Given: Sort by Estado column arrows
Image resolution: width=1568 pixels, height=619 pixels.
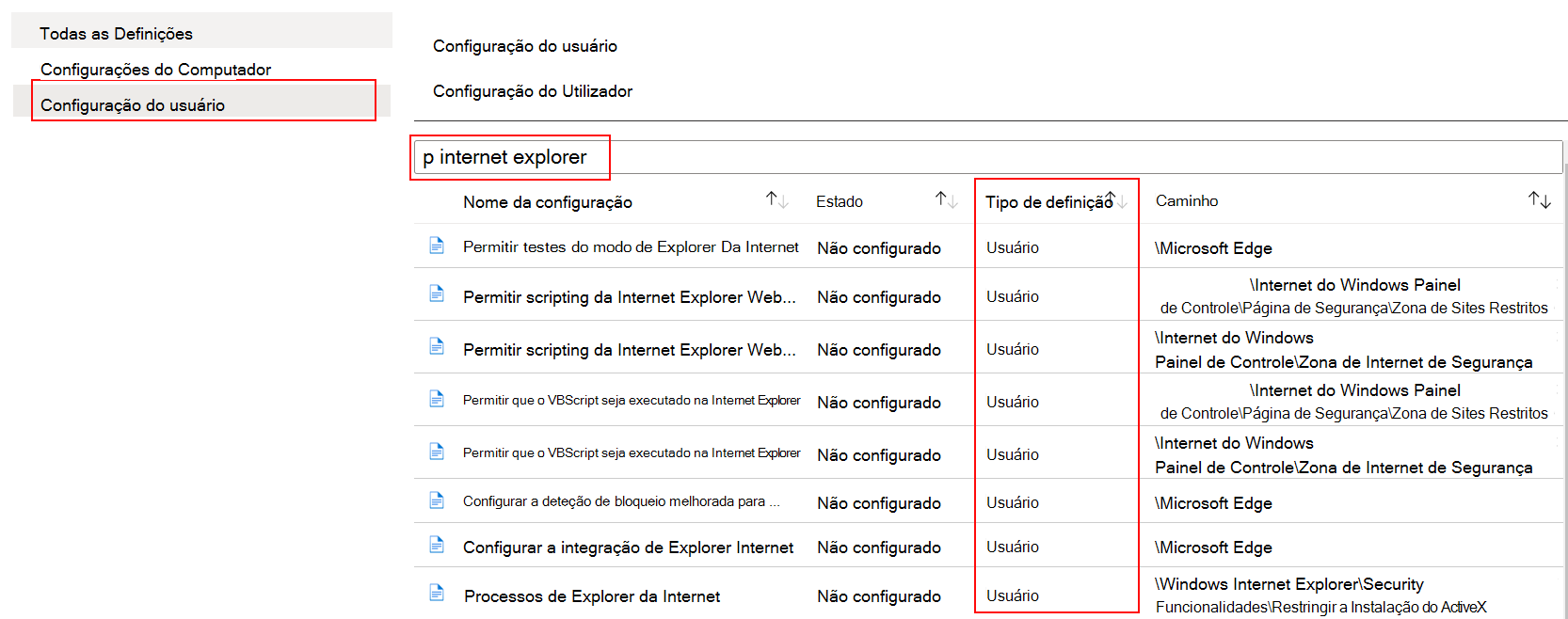Looking at the screenshot, I should click(946, 199).
